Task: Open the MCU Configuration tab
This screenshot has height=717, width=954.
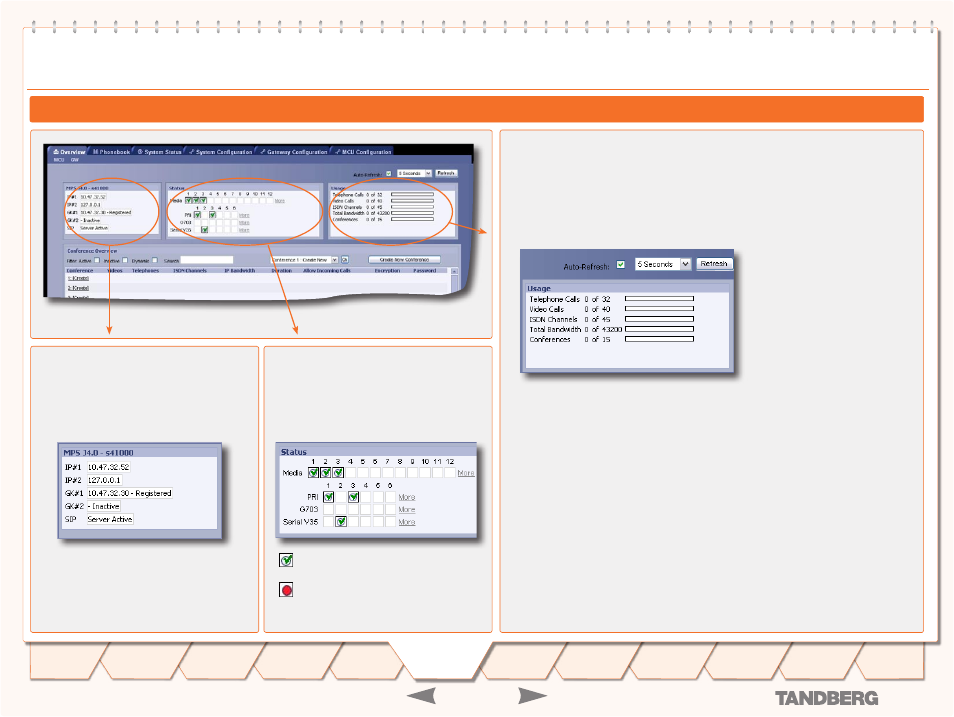Action: point(363,152)
